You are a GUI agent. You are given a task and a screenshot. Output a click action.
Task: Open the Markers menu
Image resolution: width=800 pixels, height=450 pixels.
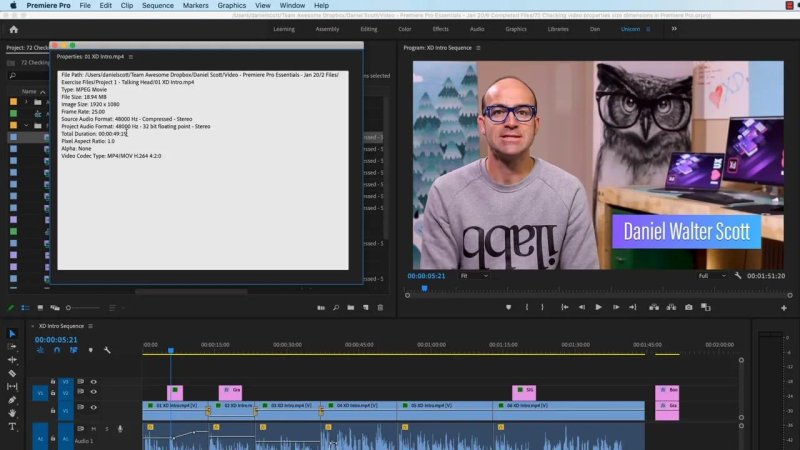pyautogui.click(x=195, y=5)
